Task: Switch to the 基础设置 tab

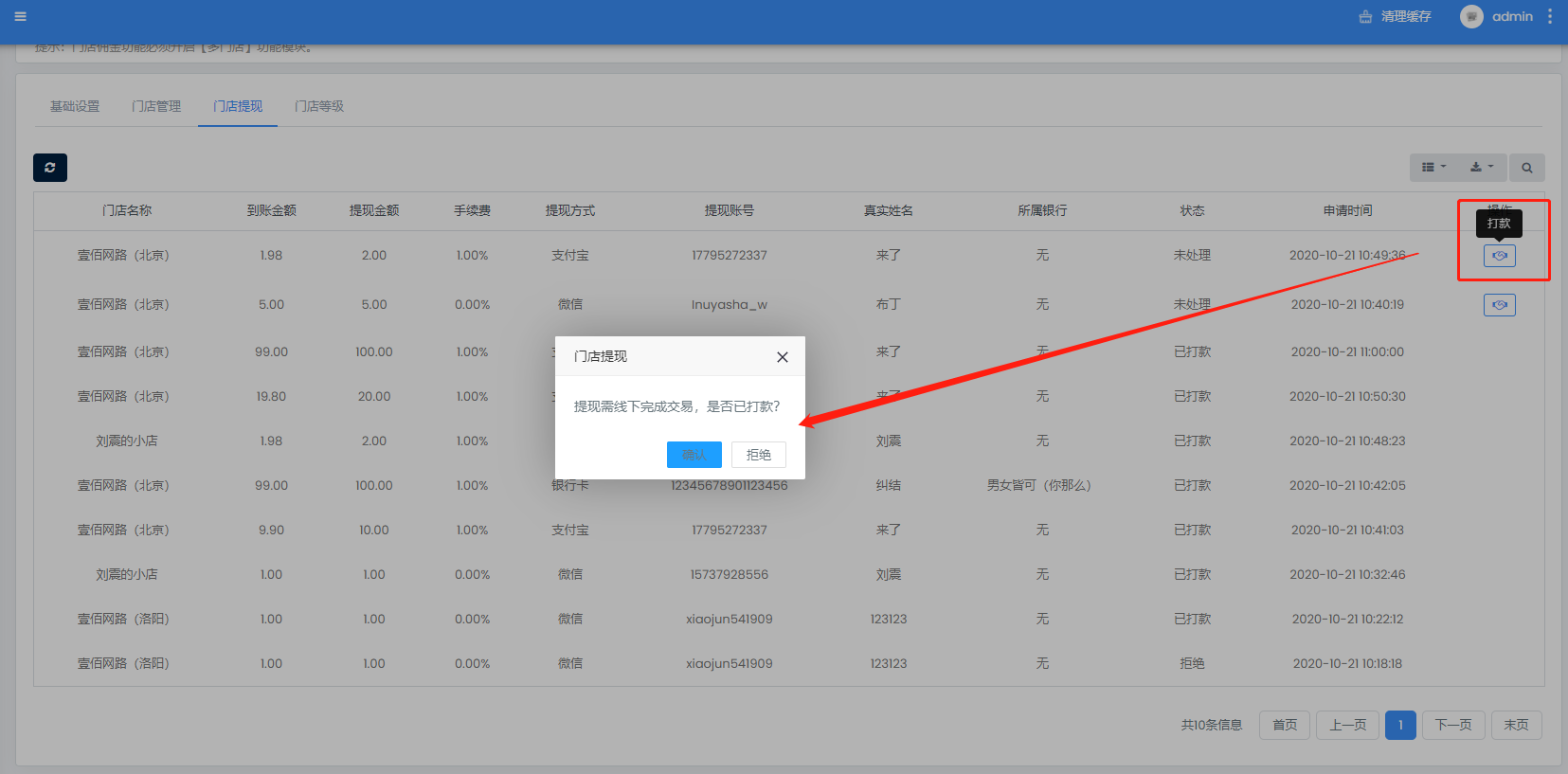Action: pos(75,106)
